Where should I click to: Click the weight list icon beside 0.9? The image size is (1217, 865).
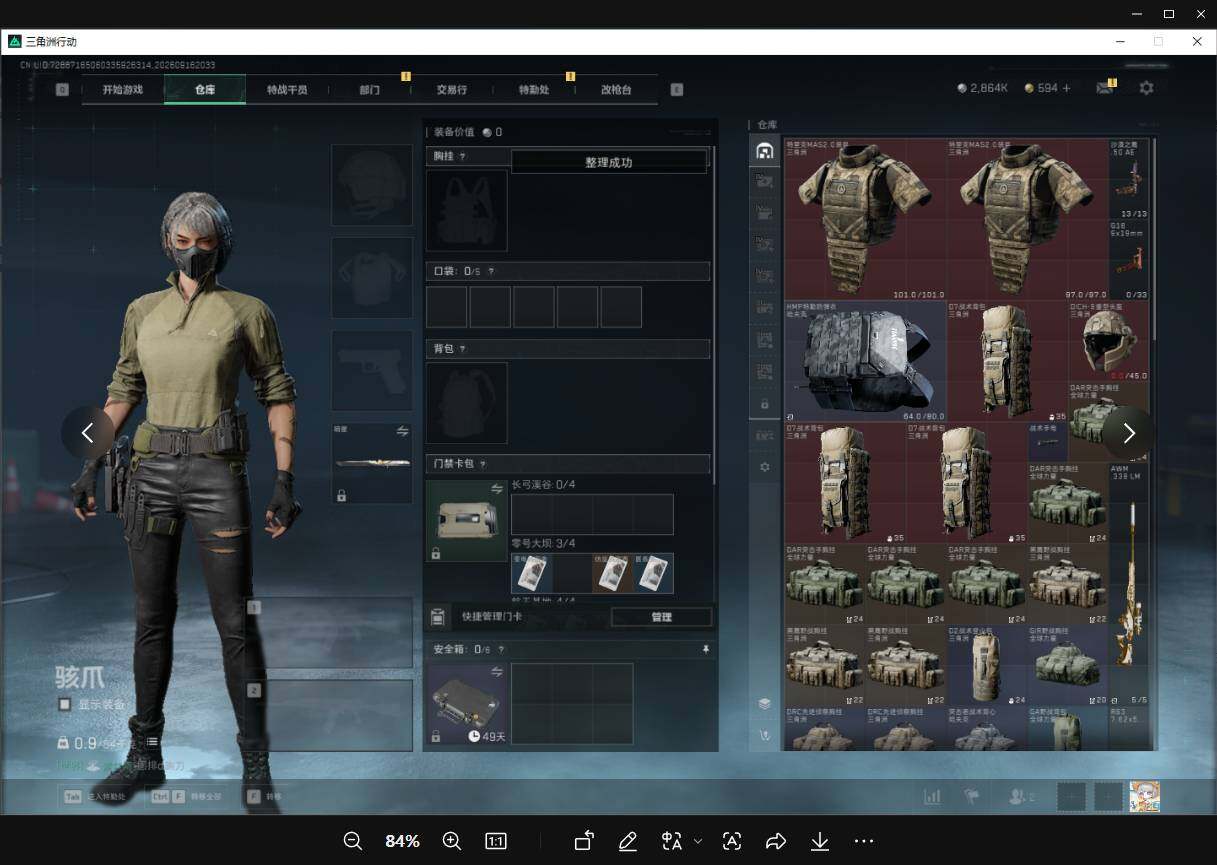tap(153, 742)
